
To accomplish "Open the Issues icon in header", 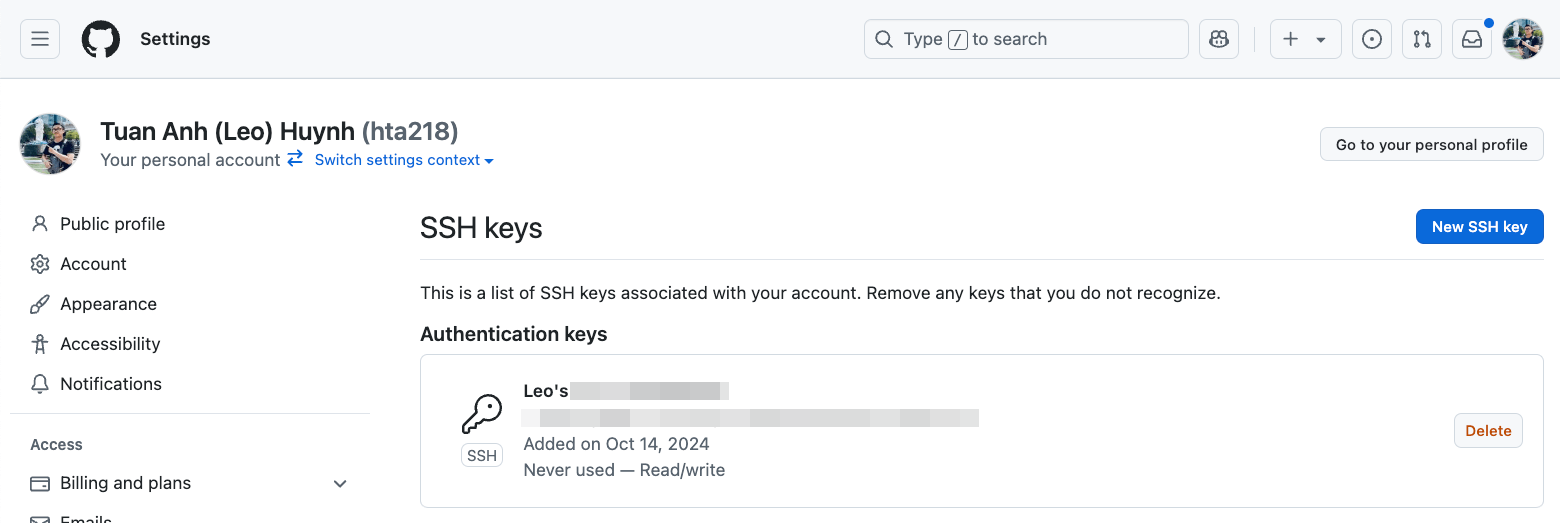I will click(1372, 39).
